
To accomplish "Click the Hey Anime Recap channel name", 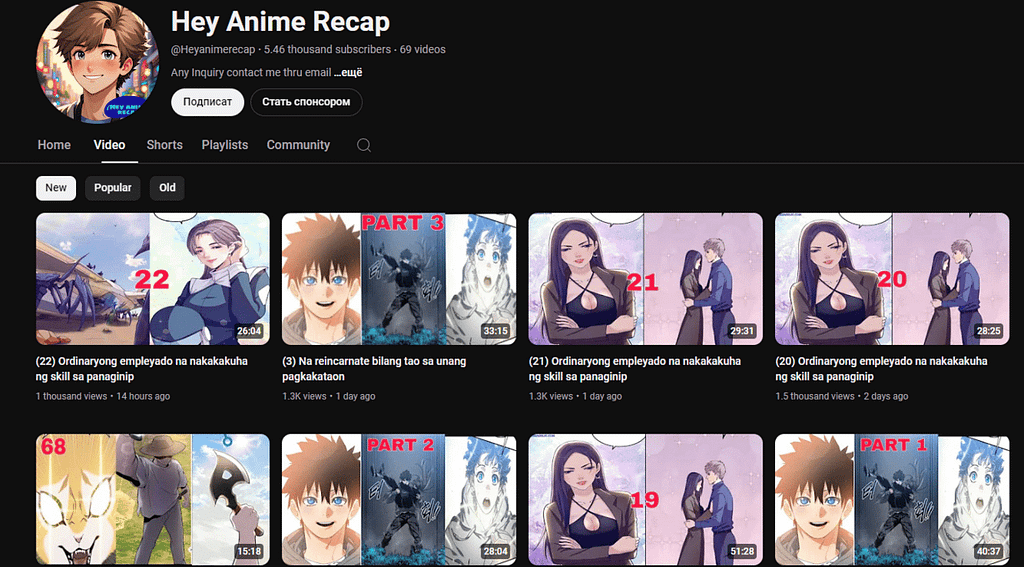I will pos(280,22).
